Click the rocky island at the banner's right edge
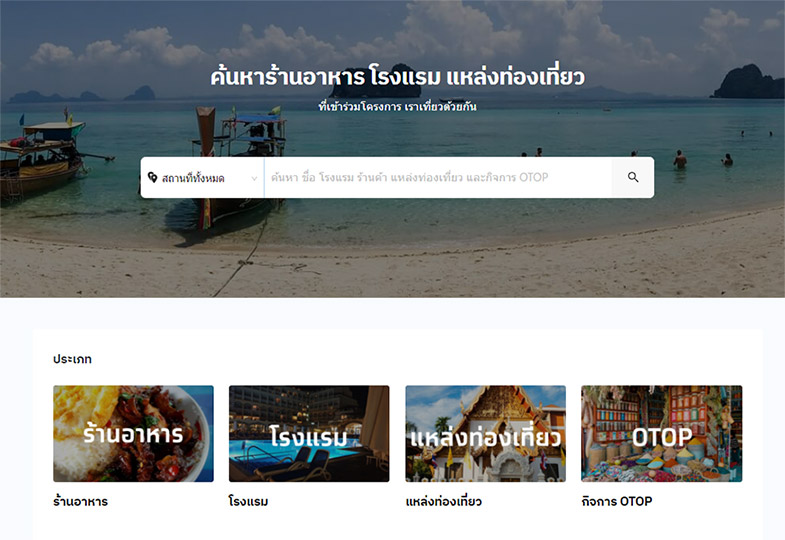 (748, 82)
